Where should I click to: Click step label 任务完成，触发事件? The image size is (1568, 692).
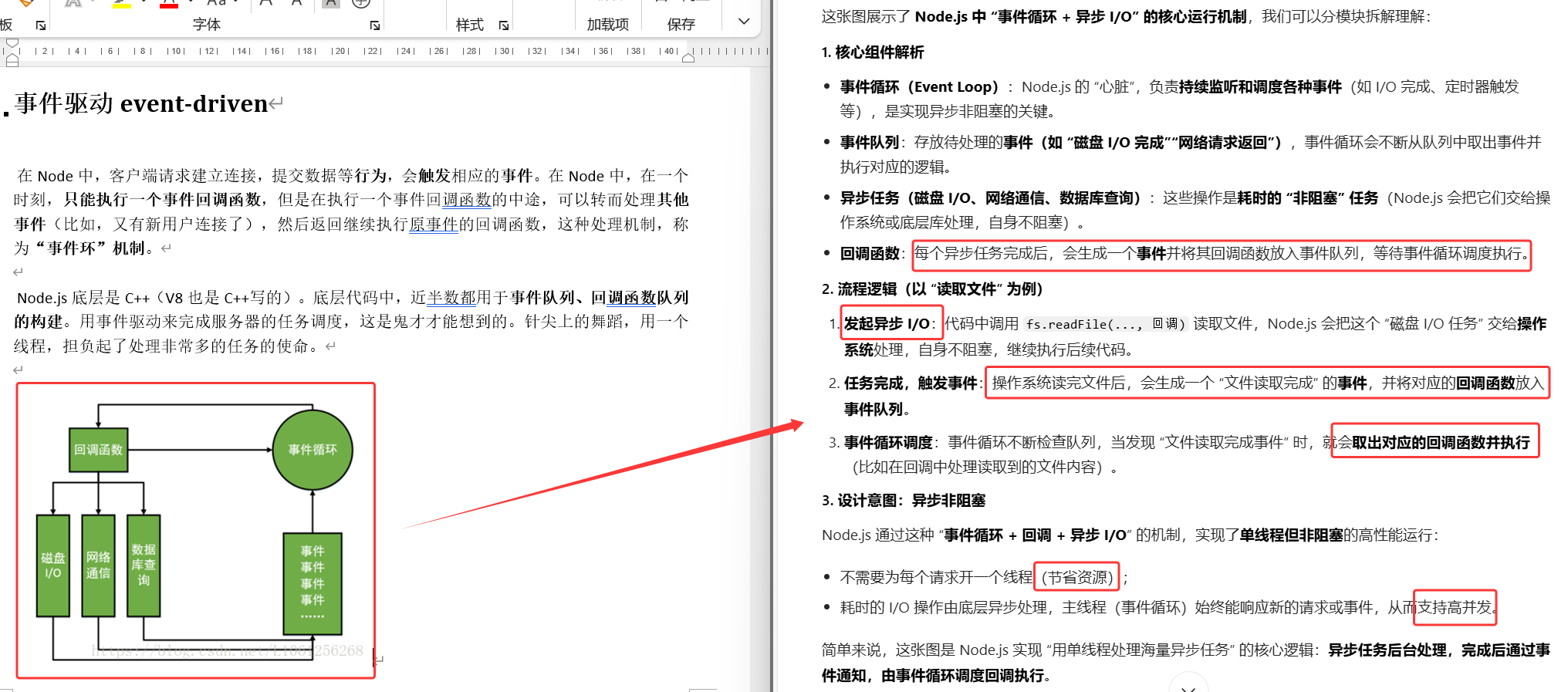(x=911, y=383)
